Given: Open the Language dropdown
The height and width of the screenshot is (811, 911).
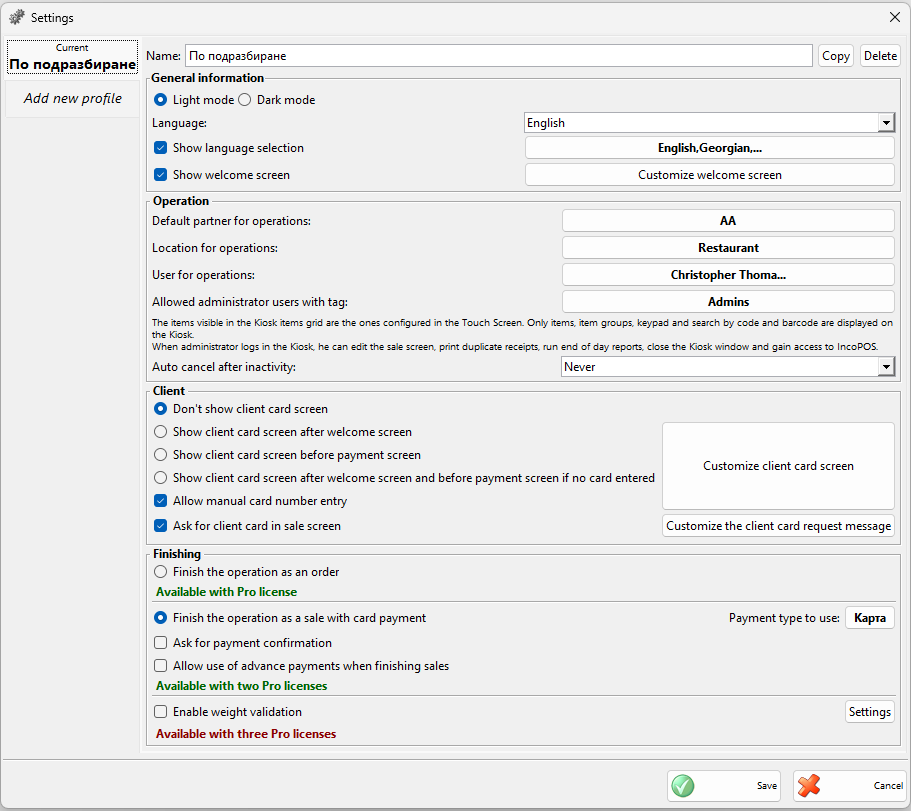Looking at the screenshot, I should pos(885,123).
